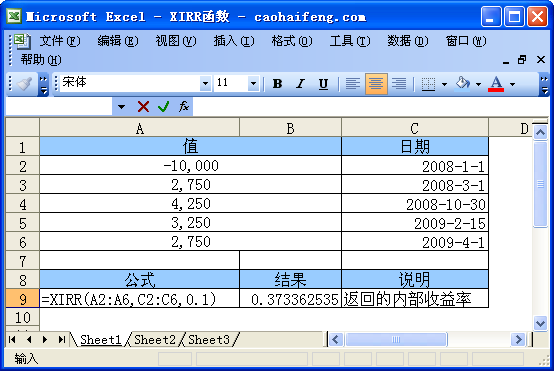This screenshot has width=554, height=371.
Task: Confirm the formula entry with green check
Action: point(163,106)
